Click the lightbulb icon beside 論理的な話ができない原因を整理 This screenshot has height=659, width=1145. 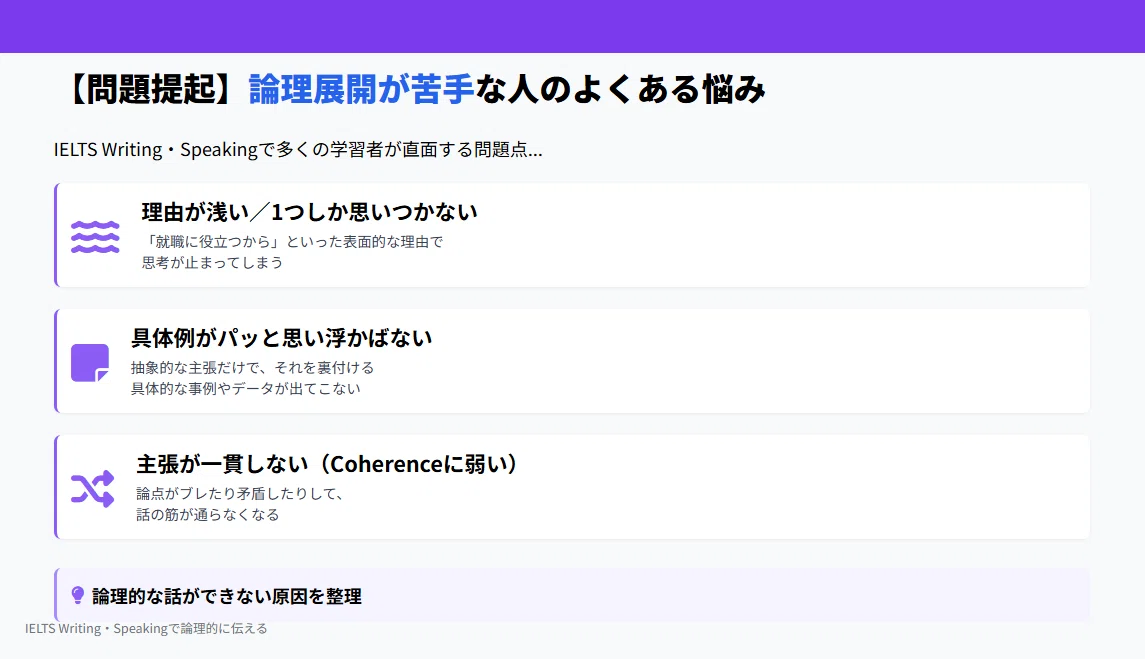pyautogui.click(x=77, y=595)
